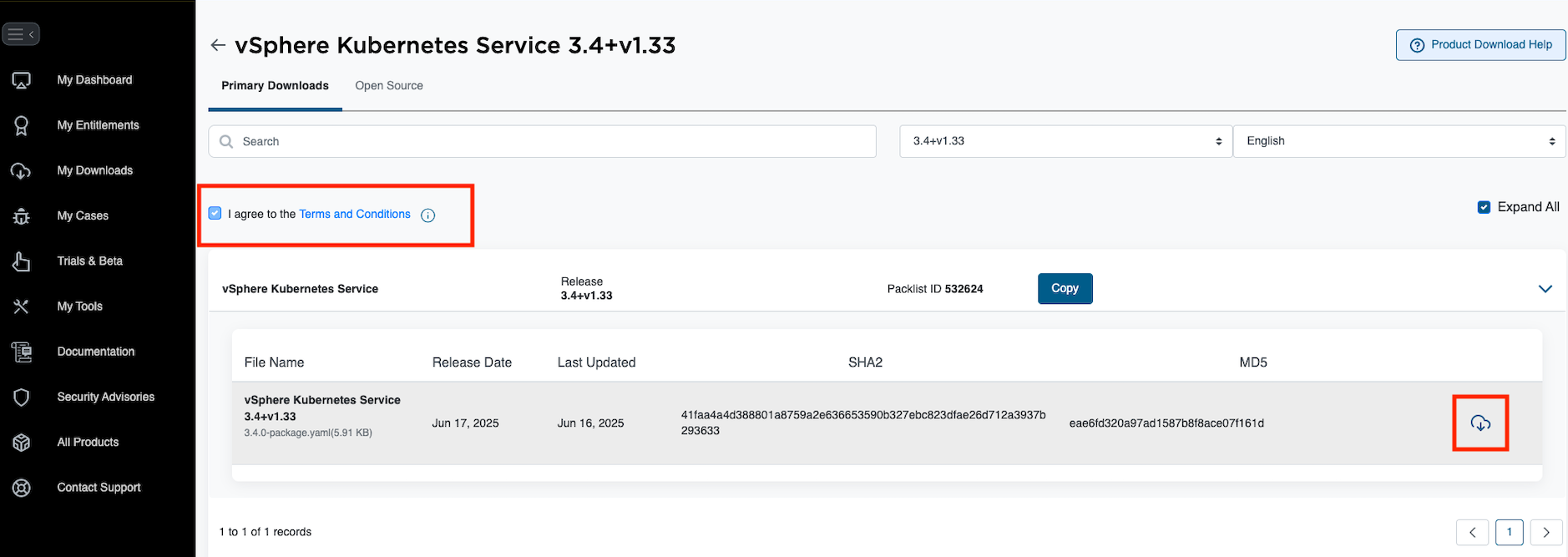Click the Search input field

point(543,141)
